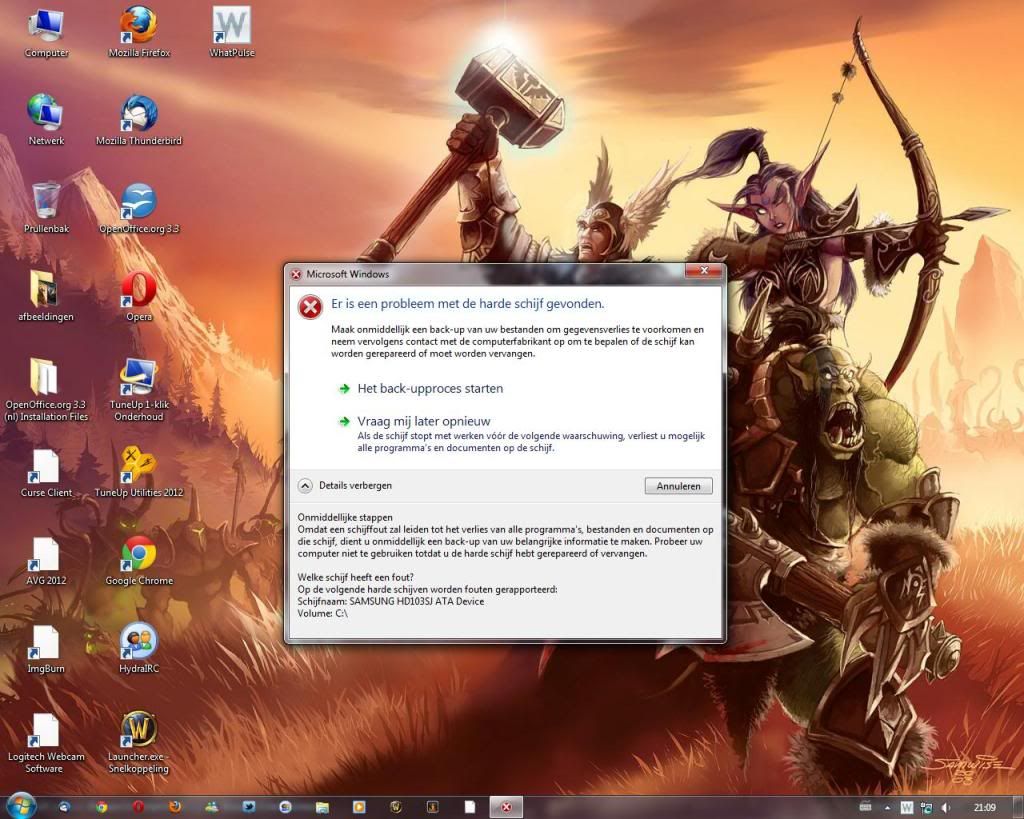Click the 'Er is een probleem' heading
The width and height of the screenshot is (1024, 819).
coord(468,304)
